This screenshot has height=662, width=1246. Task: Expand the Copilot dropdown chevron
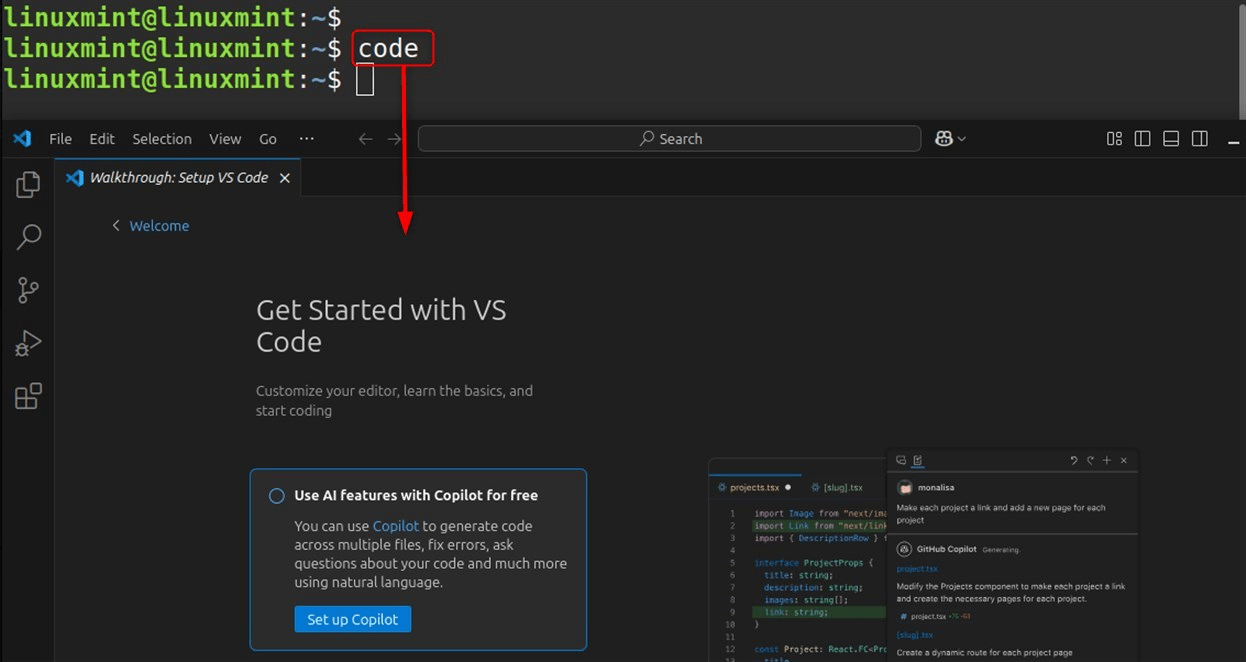962,139
